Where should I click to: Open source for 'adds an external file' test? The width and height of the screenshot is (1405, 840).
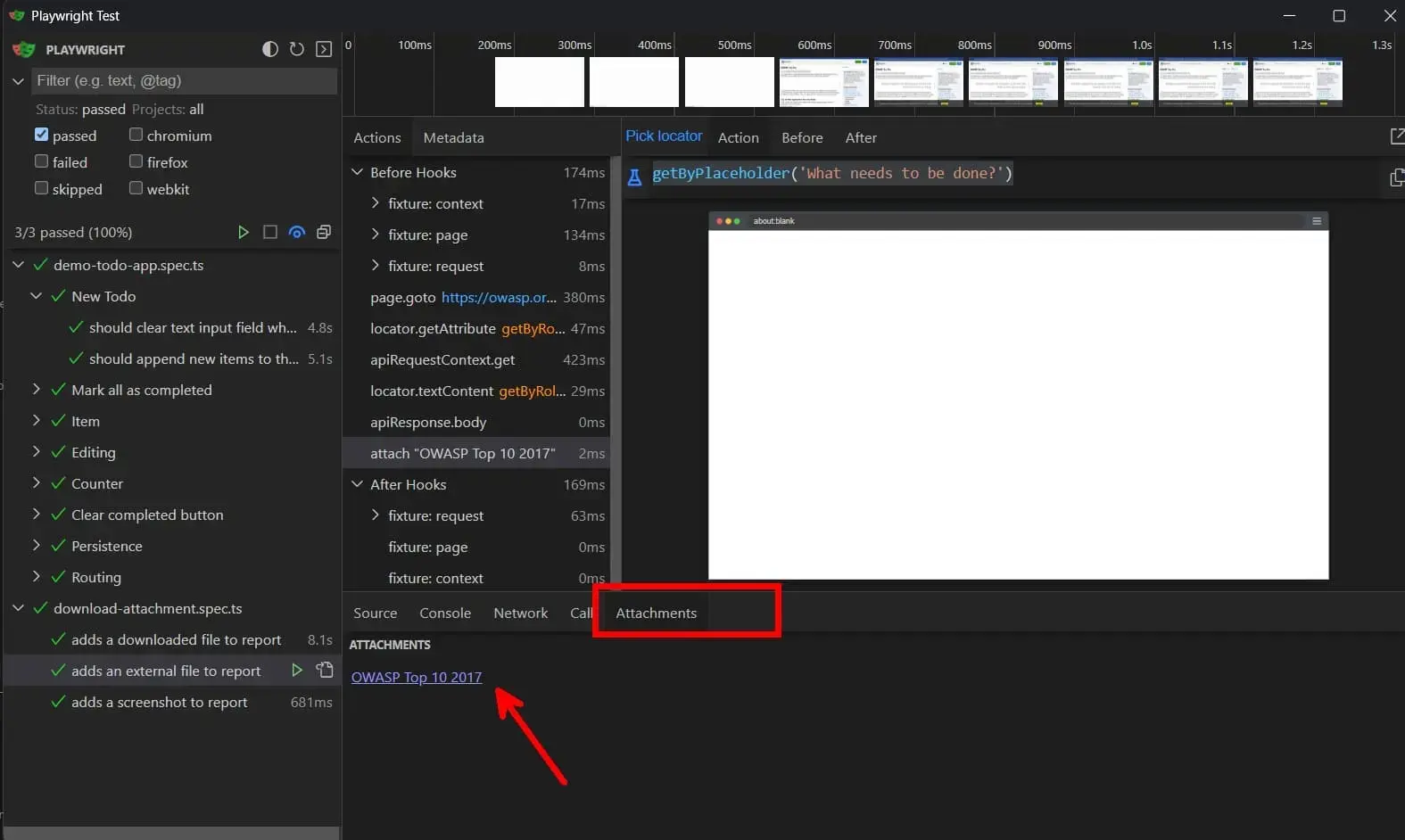[x=325, y=670]
